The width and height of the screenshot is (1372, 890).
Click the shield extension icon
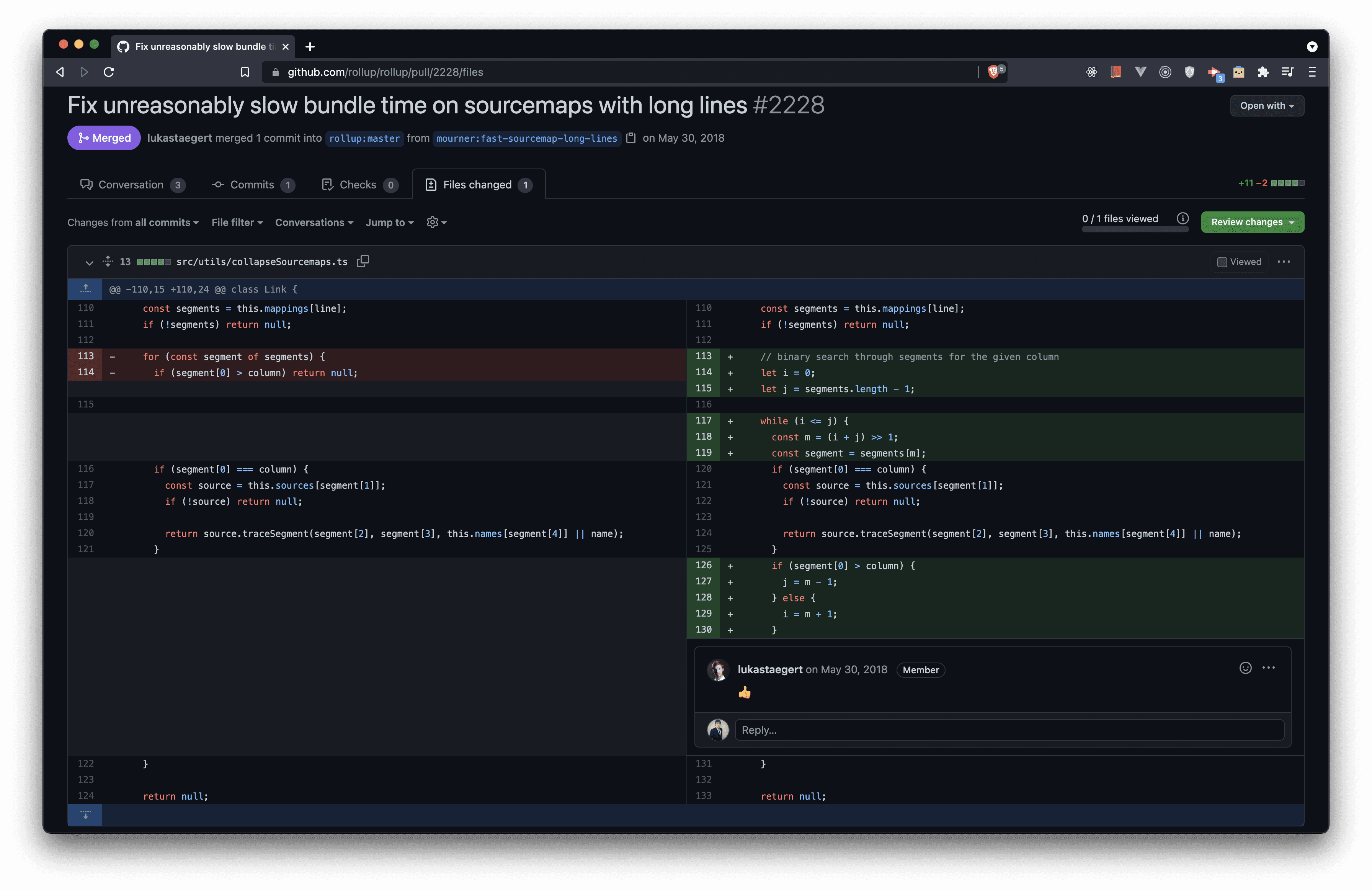pyautogui.click(x=1189, y=72)
